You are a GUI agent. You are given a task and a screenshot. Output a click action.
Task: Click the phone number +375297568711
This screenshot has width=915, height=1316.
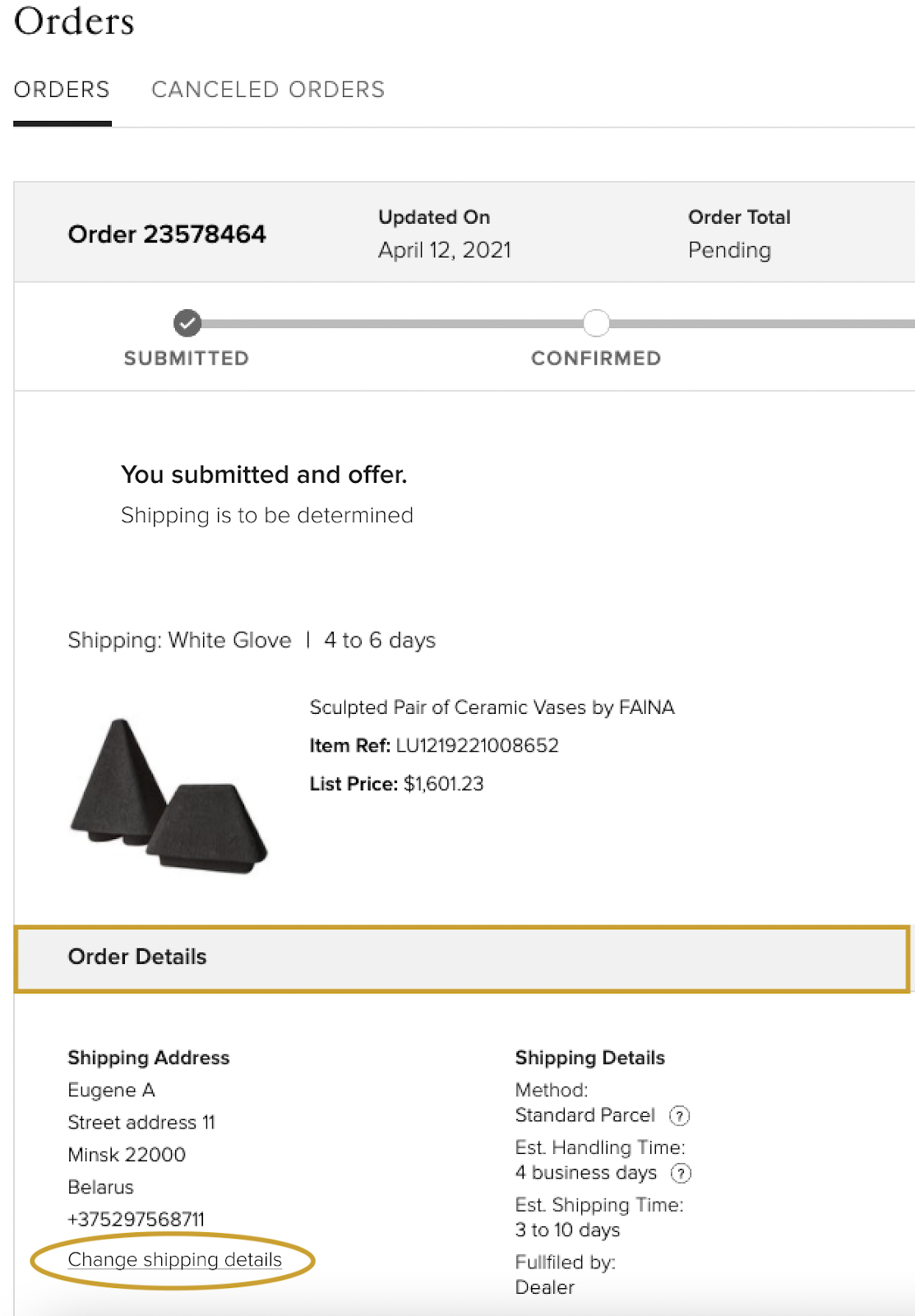tap(136, 1219)
